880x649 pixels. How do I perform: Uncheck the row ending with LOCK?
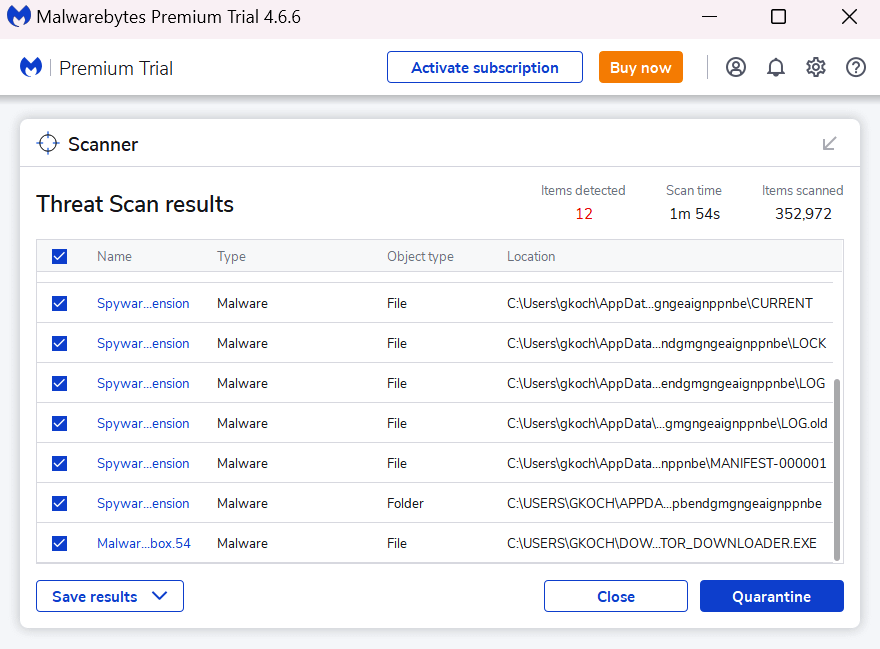pyautogui.click(x=59, y=344)
